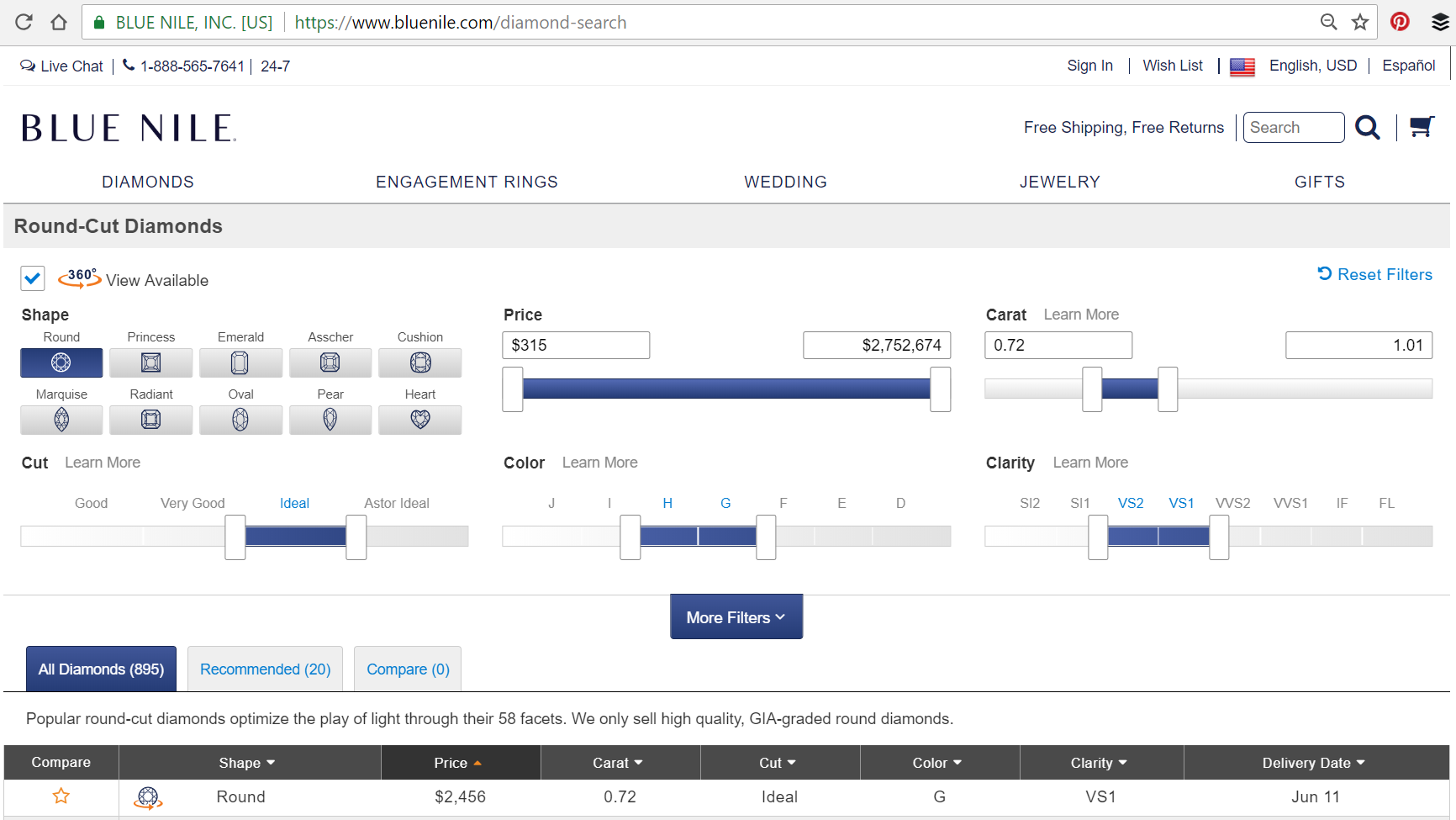1456x820 pixels.
Task: Open the JEWELRY menu
Action: pos(1060,182)
